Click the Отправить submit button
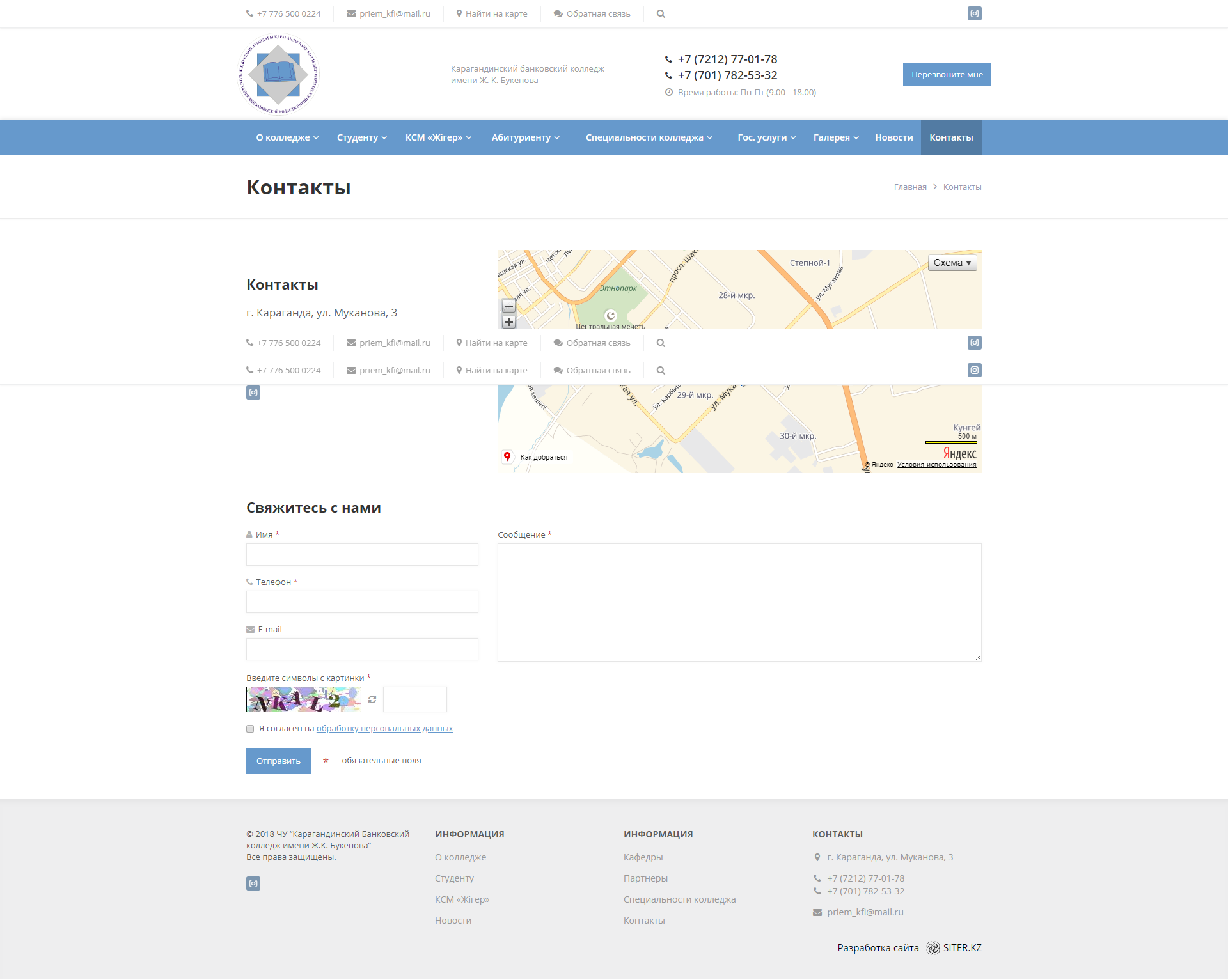The width and height of the screenshot is (1228, 980). (278, 761)
